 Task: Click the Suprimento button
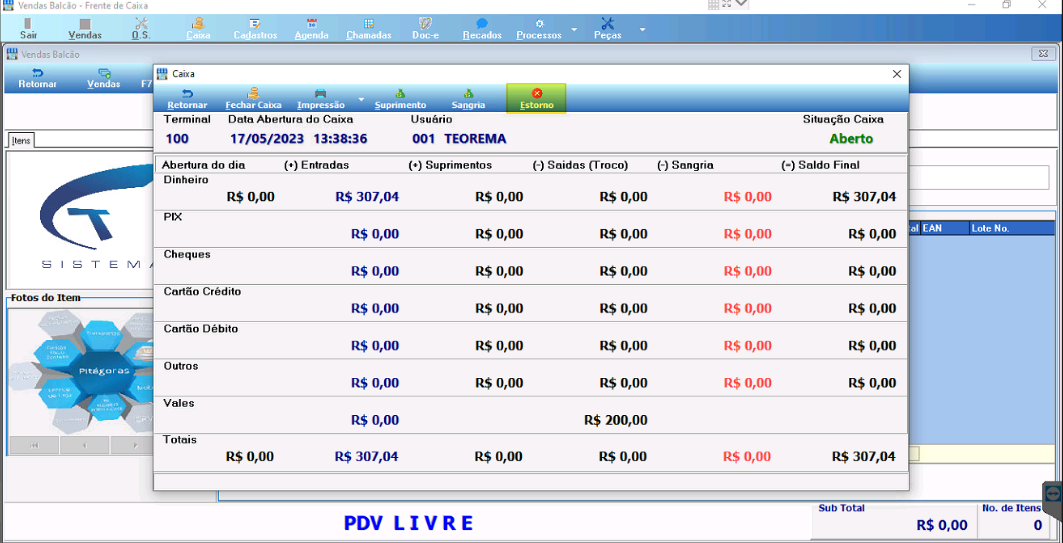(400, 99)
